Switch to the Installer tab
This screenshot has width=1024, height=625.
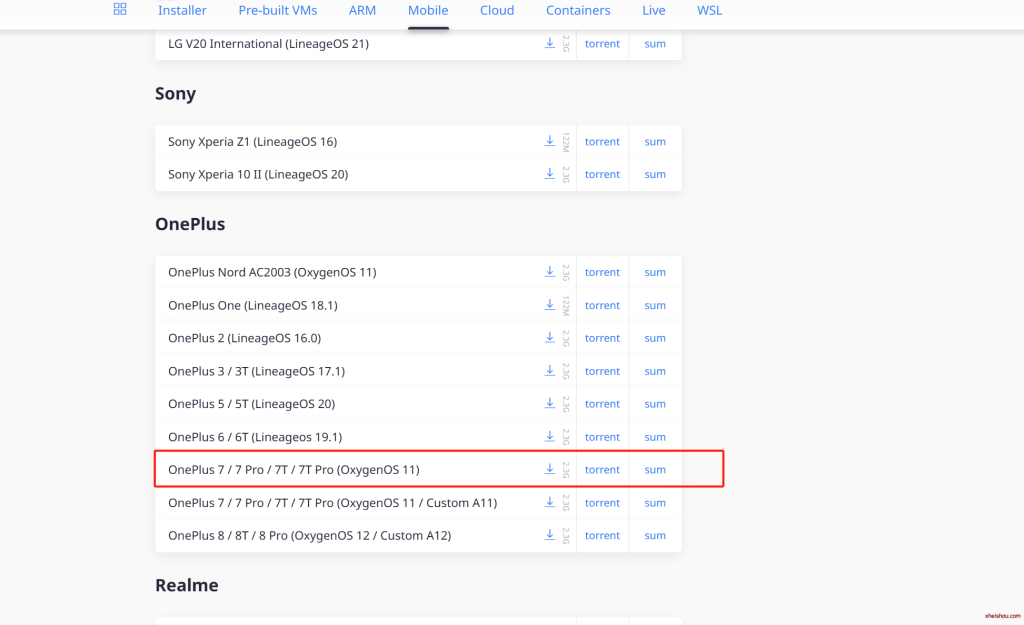click(182, 10)
